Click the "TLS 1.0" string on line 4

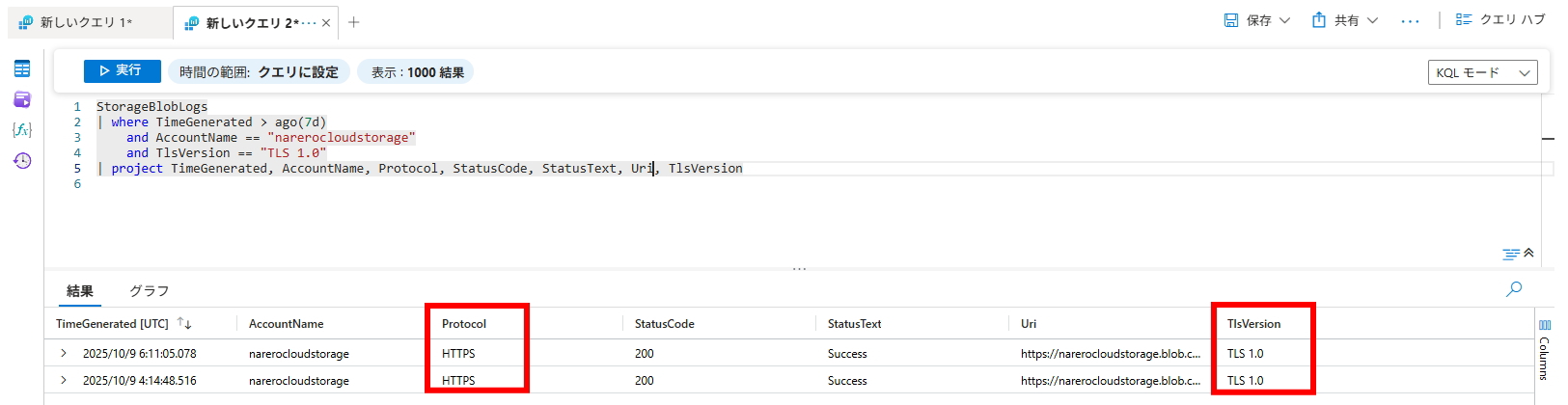(x=293, y=152)
